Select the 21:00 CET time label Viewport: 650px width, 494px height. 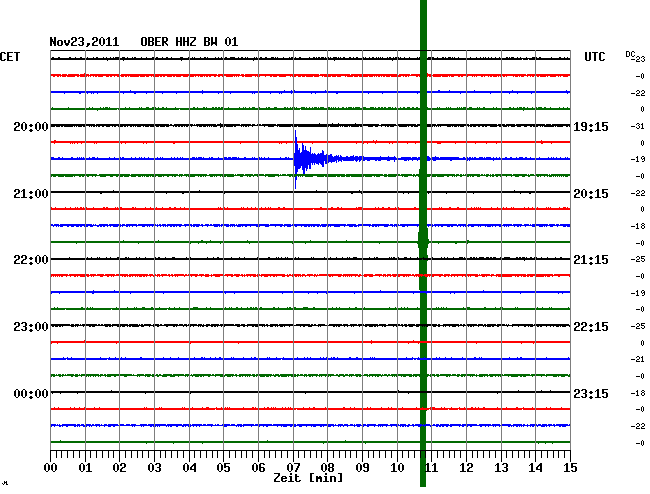point(31,194)
